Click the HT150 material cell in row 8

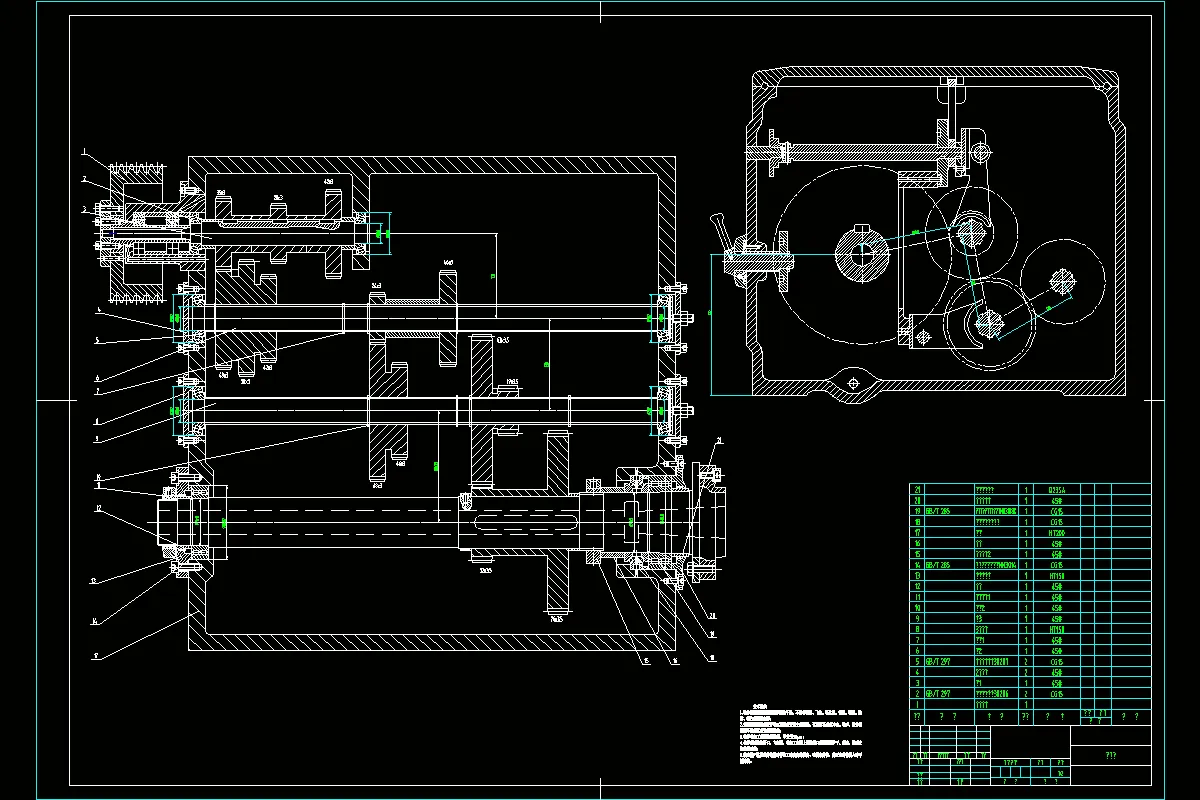(1056, 626)
